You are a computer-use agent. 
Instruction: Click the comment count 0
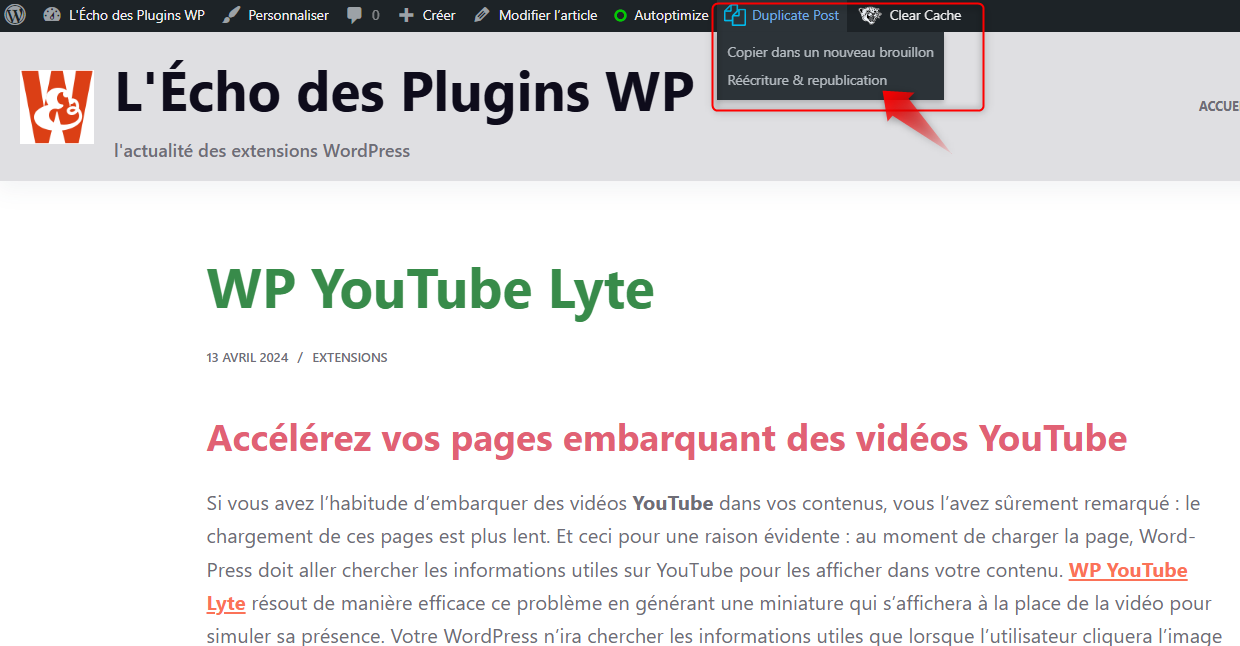[x=375, y=15]
